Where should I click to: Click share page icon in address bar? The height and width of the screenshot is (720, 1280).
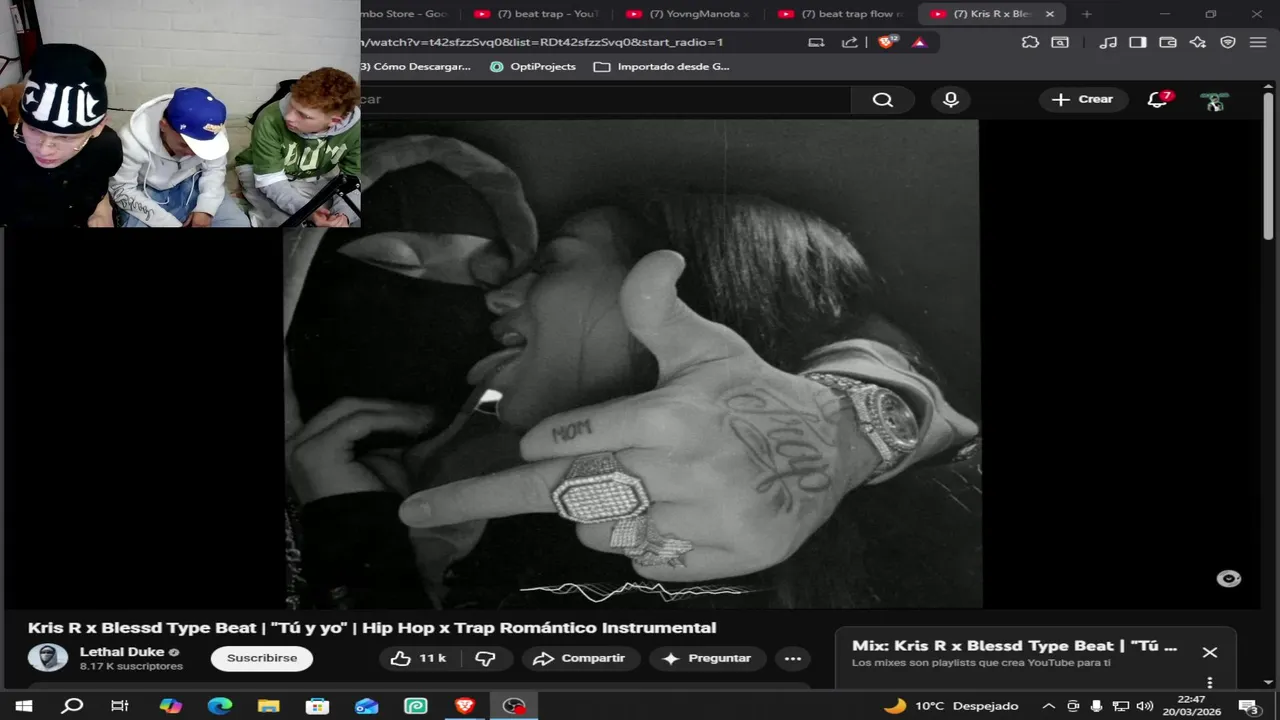coord(850,42)
